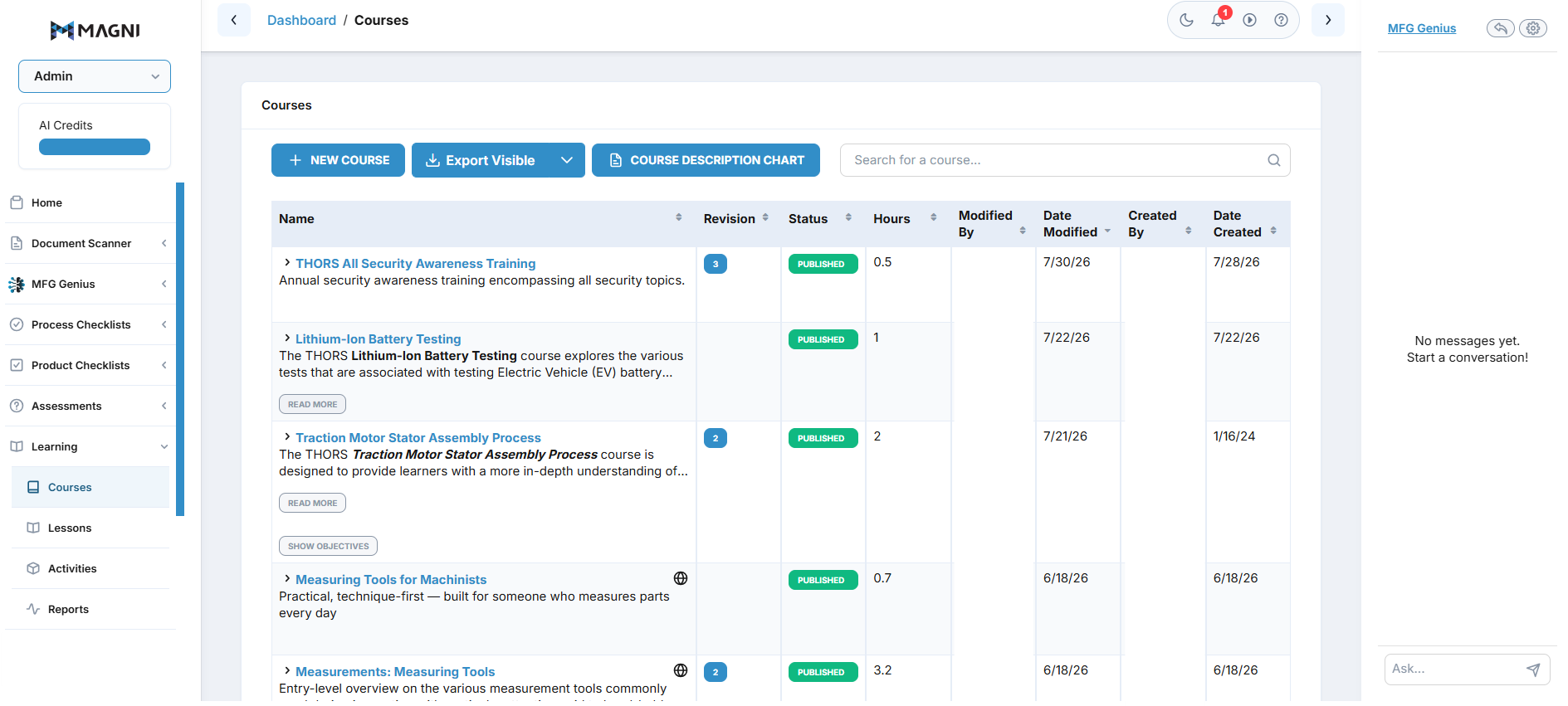The height and width of the screenshot is (706, 1568).
Task: Open MFG Genius link in chat panel
Action: (1421, 28)
